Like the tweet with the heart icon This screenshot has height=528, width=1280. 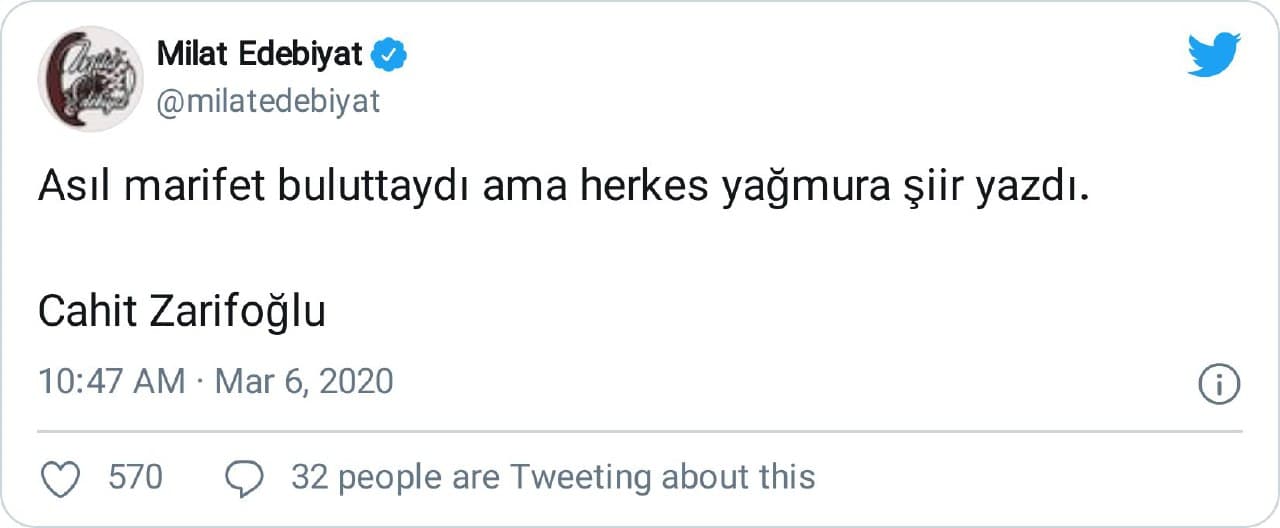pyautogui.click(x=64, y=479)
